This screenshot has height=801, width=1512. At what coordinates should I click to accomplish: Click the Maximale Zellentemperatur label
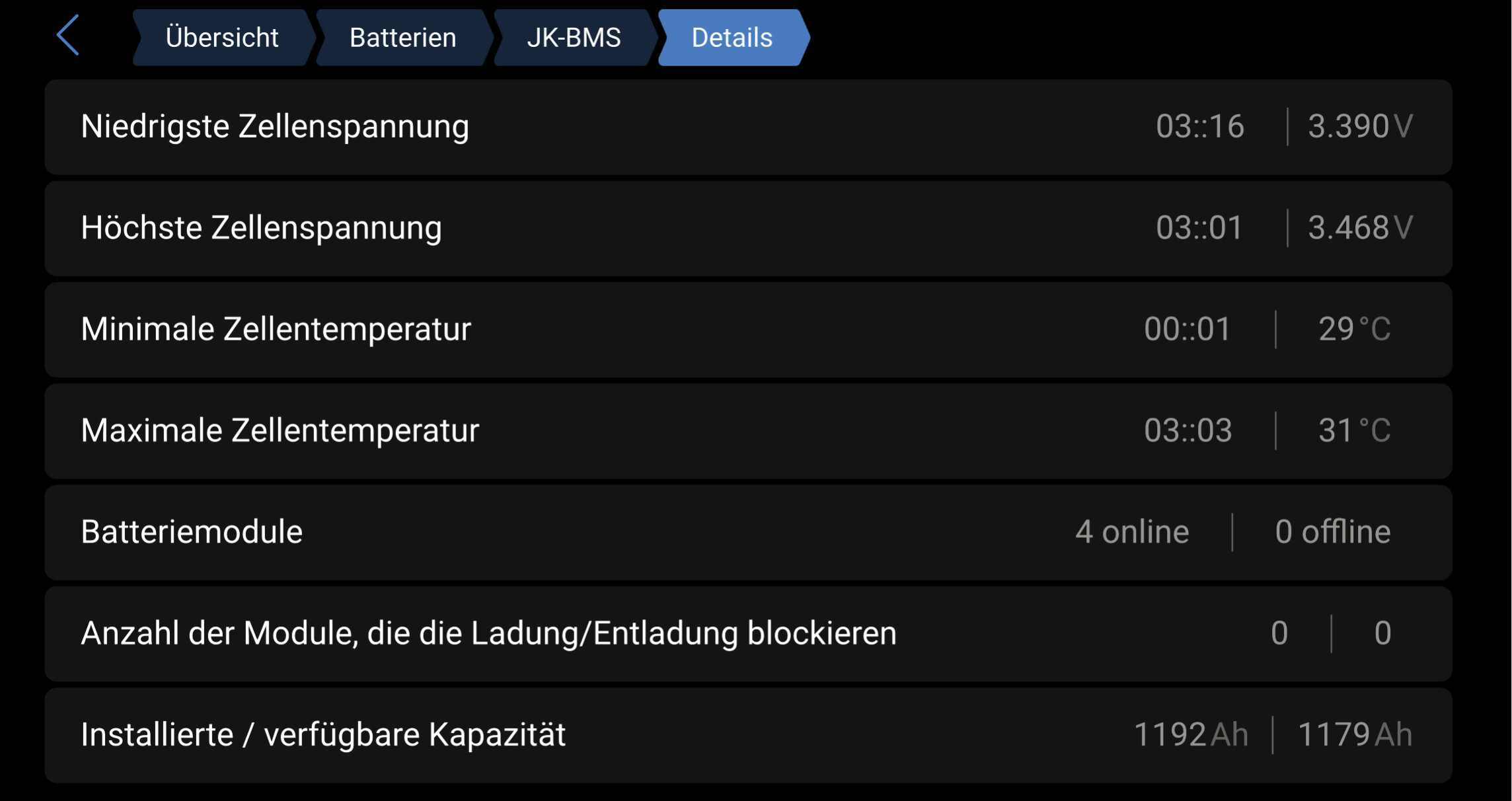pyautogui.click(x=280, y=430)
